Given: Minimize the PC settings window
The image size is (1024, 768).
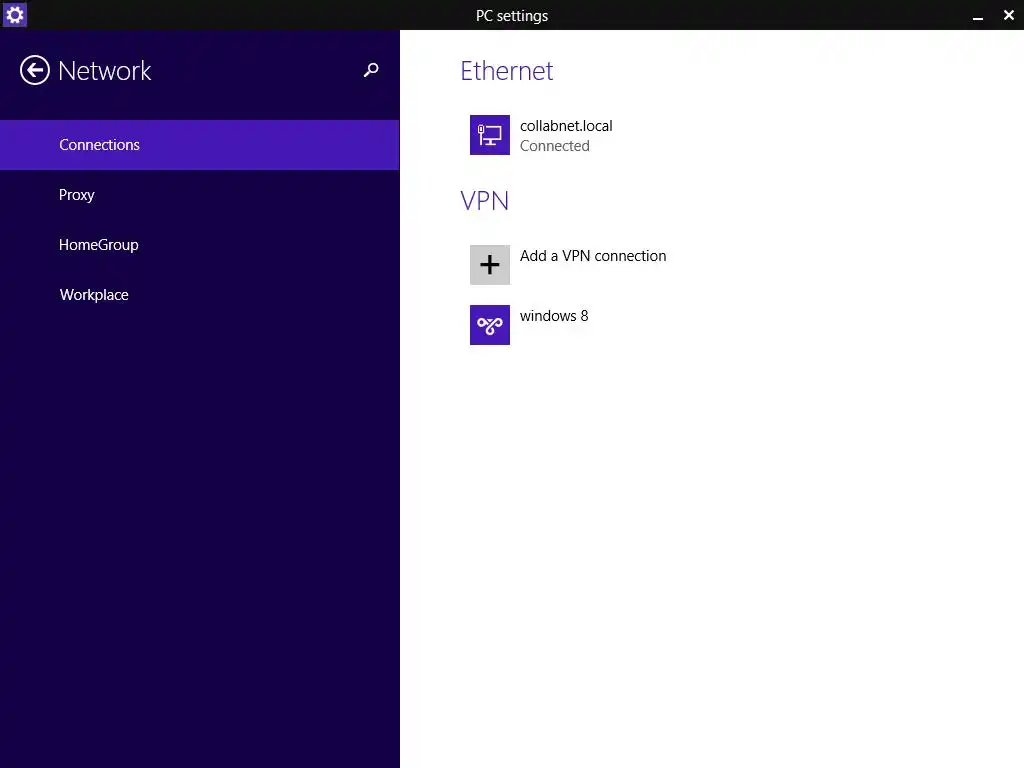Looking at the screenshot, I should point(978,16).
